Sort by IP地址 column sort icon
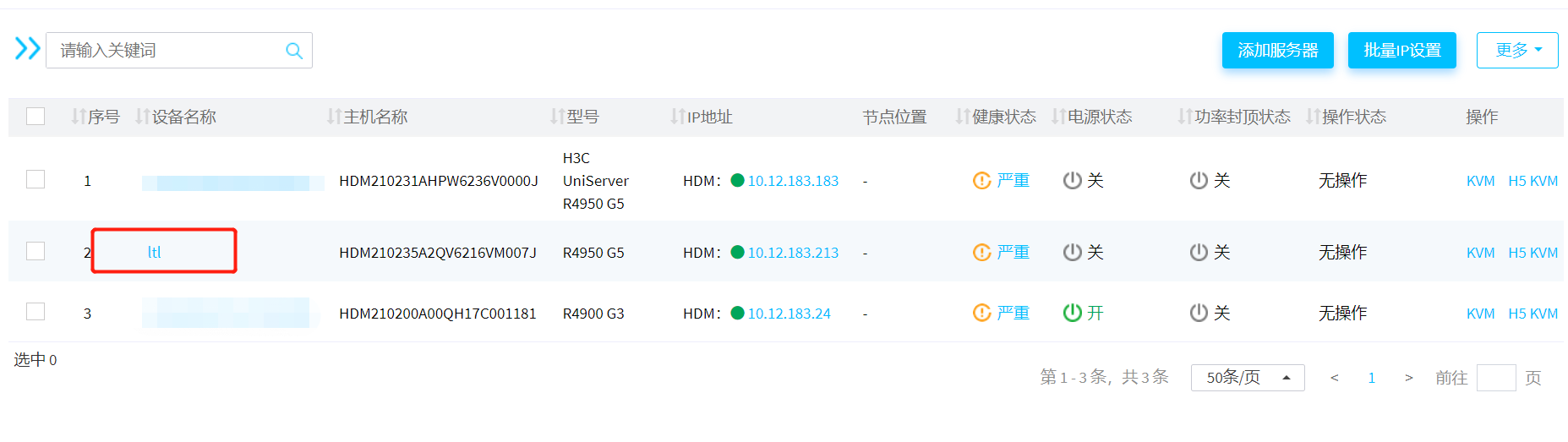Screen dimensions: 1568x442 click(677, 117)
